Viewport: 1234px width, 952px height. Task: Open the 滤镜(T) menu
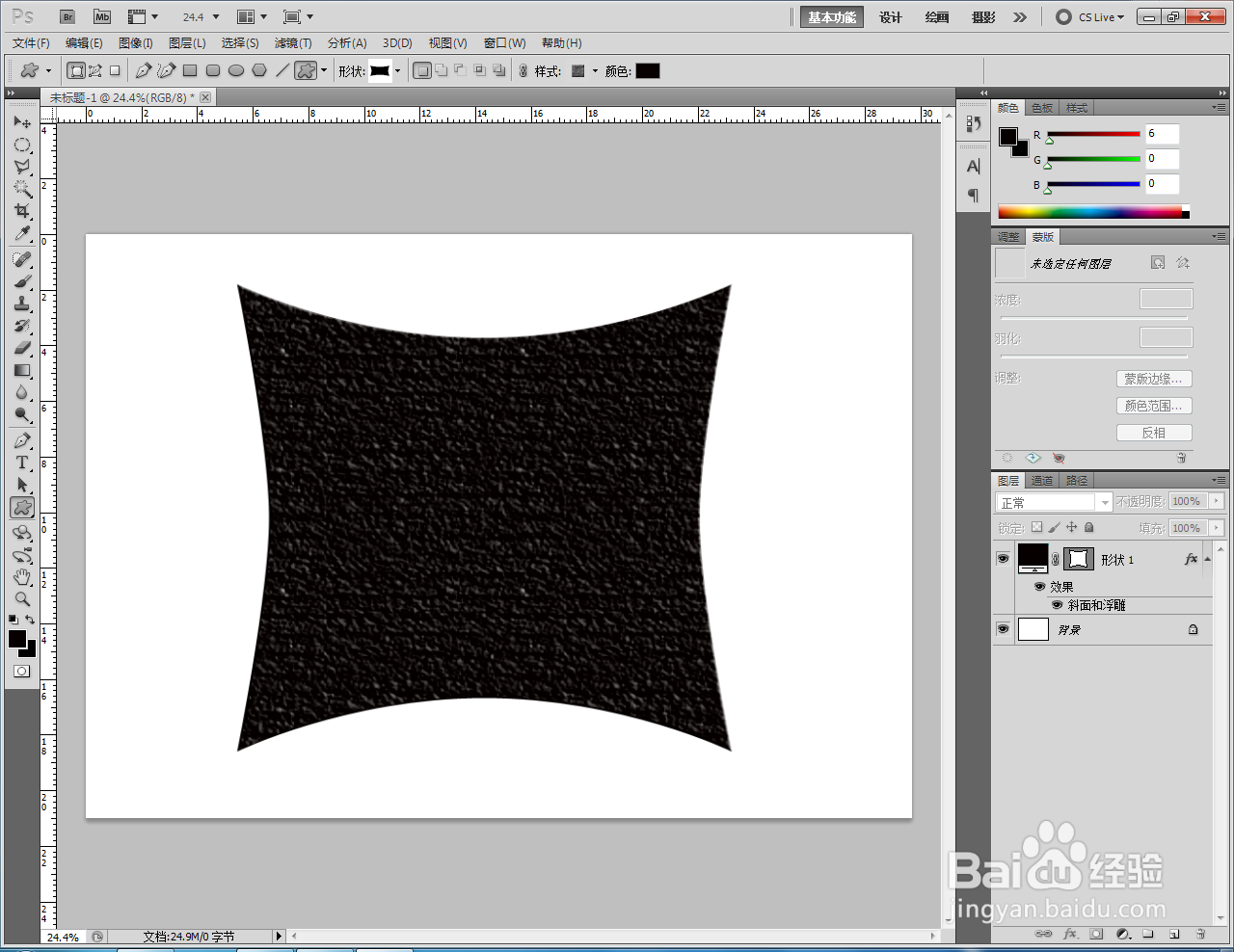tap(293, 43)
